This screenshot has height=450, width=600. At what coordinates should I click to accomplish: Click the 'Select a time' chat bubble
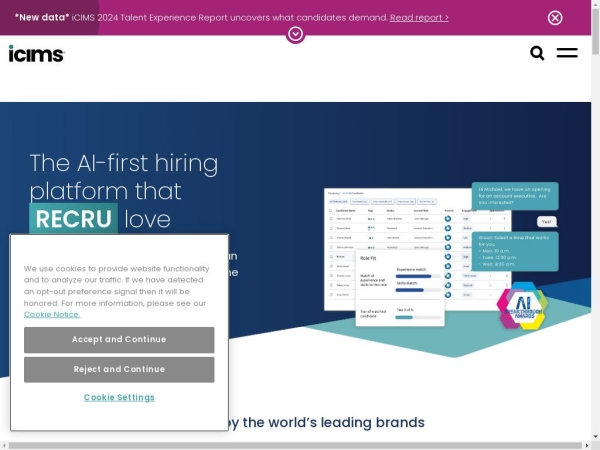tap(515, 251)
